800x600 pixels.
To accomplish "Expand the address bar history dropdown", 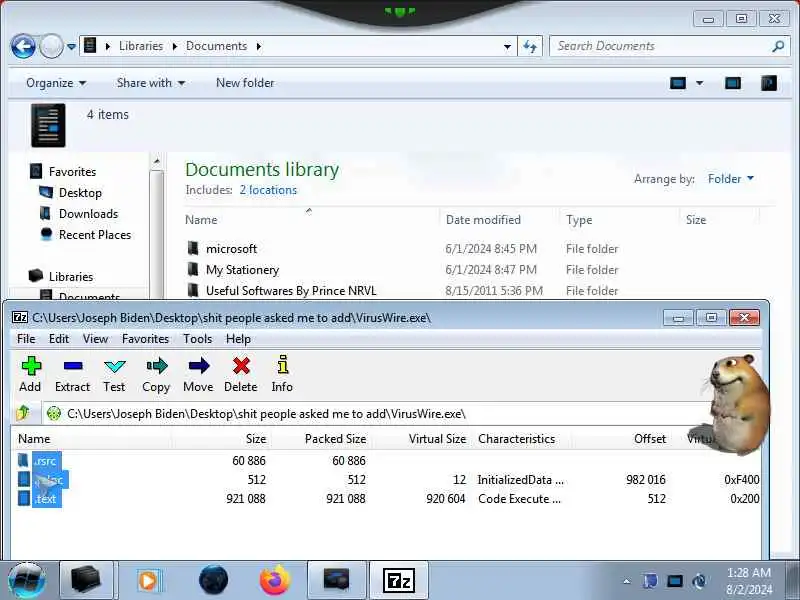I will (507, 46).
